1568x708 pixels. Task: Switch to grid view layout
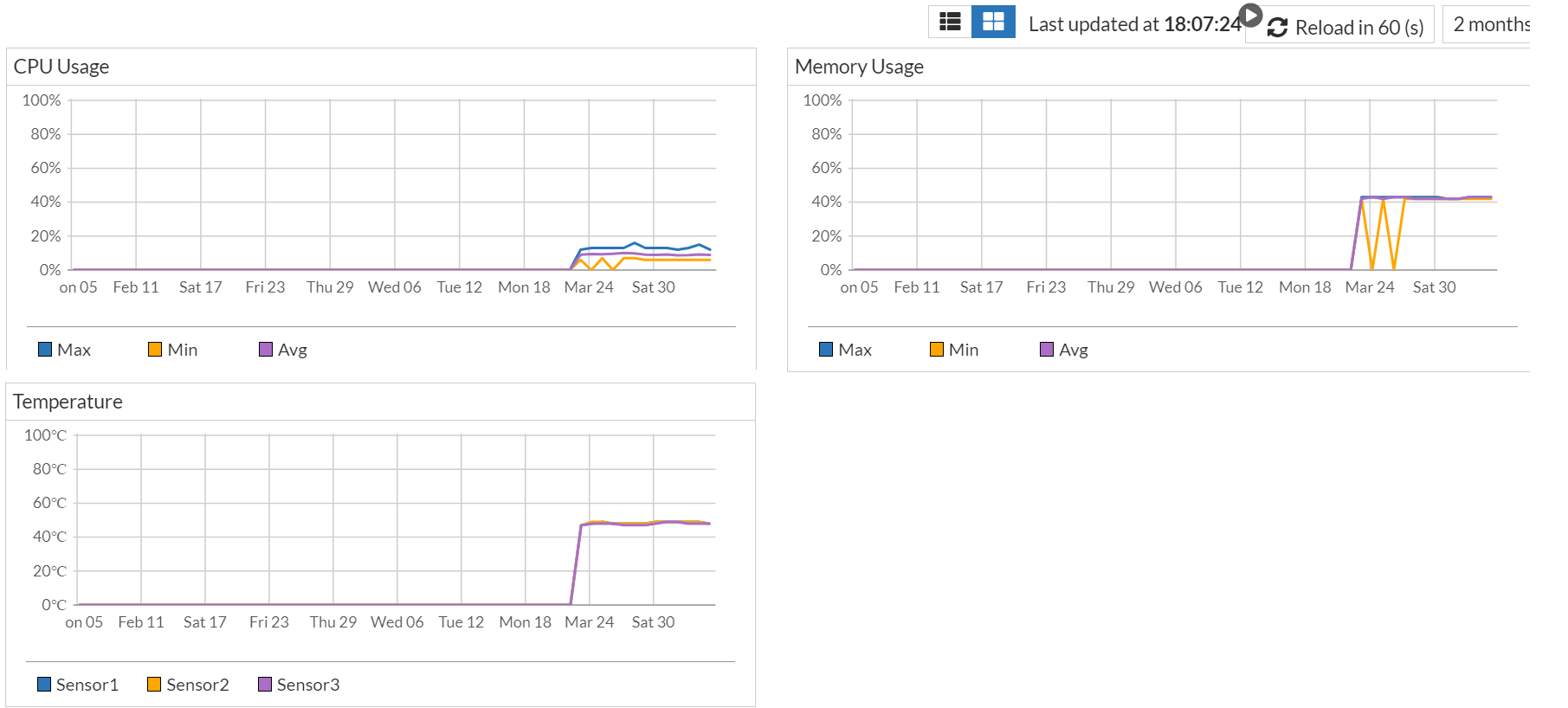point(993,22)
